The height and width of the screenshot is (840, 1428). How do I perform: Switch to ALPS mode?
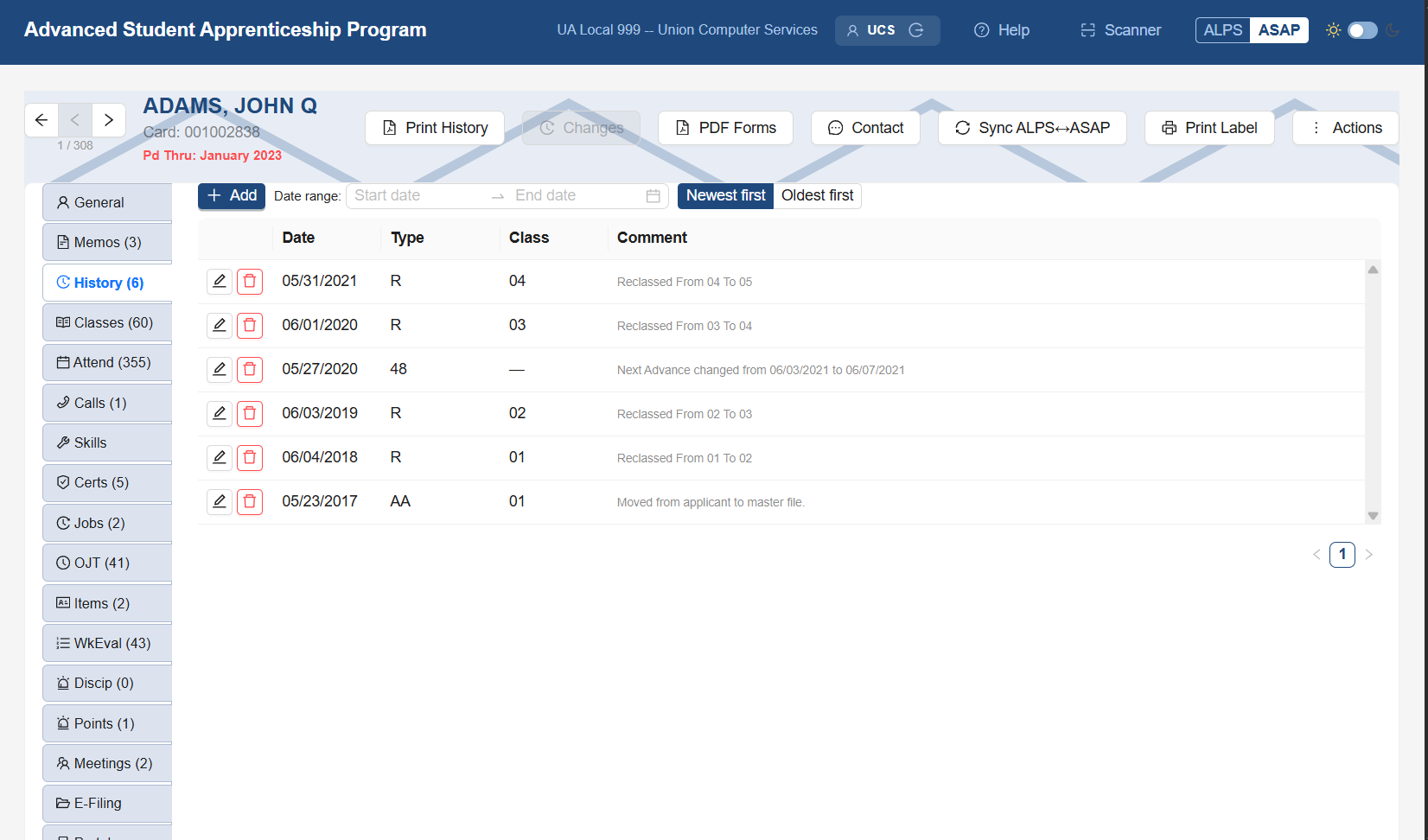click(1223, 30)
